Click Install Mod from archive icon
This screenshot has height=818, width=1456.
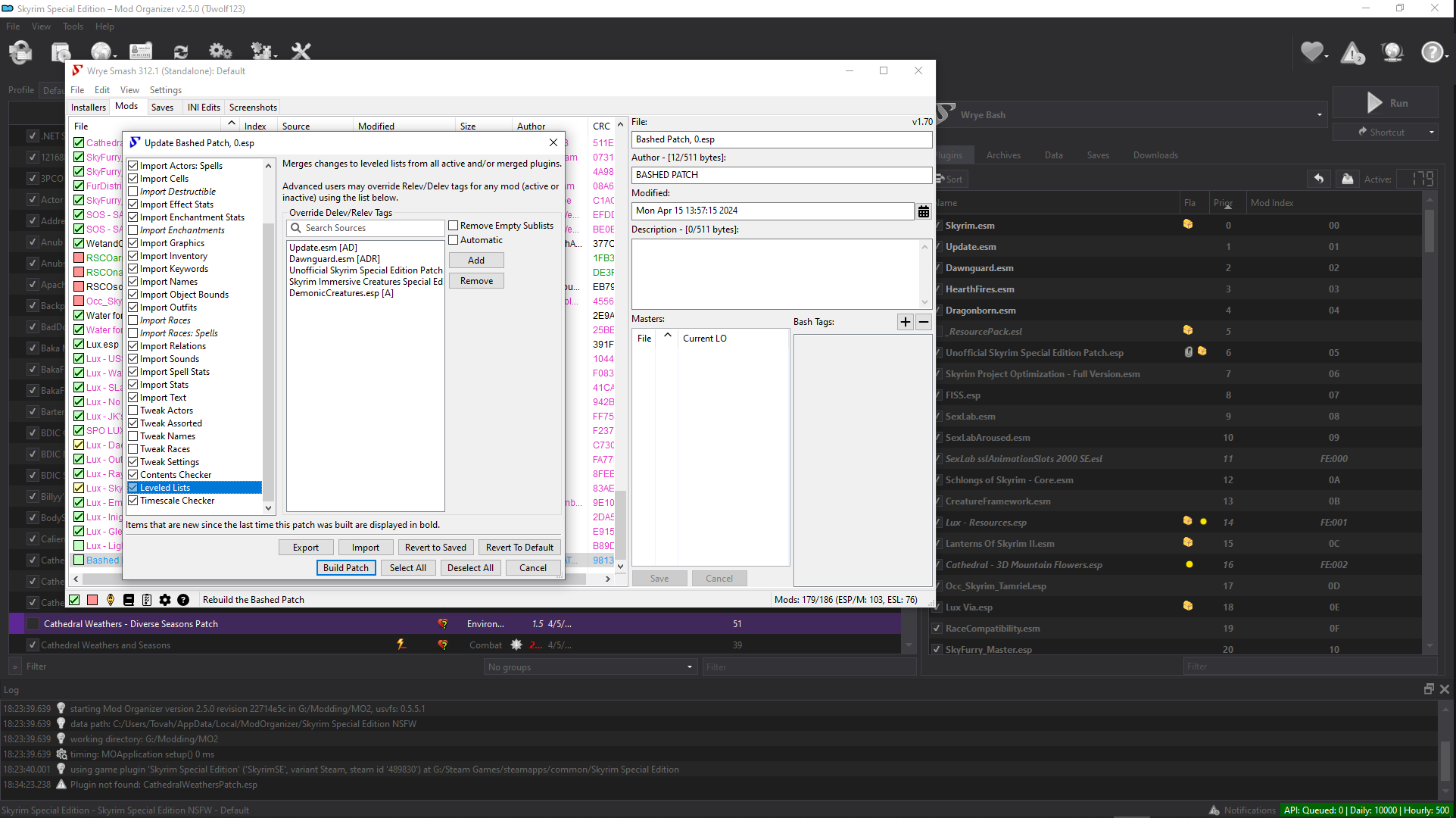pyautogui.click(x=61, y=52)
